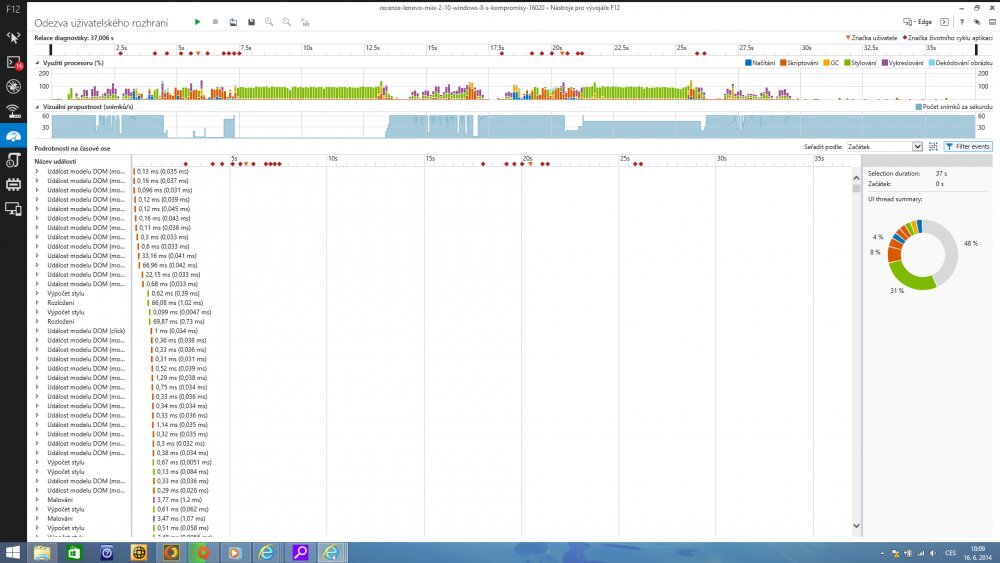Click the right black handle of session ruler
1000x563 pixels.
[x=976, y=50]
